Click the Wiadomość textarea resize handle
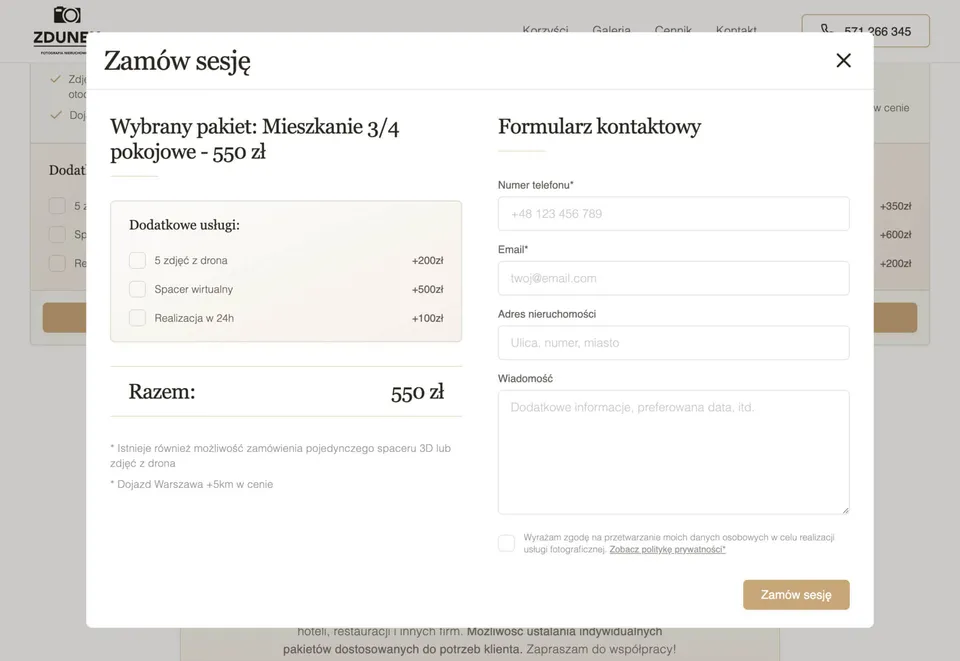The image size is (960, 661). point(844,509)
